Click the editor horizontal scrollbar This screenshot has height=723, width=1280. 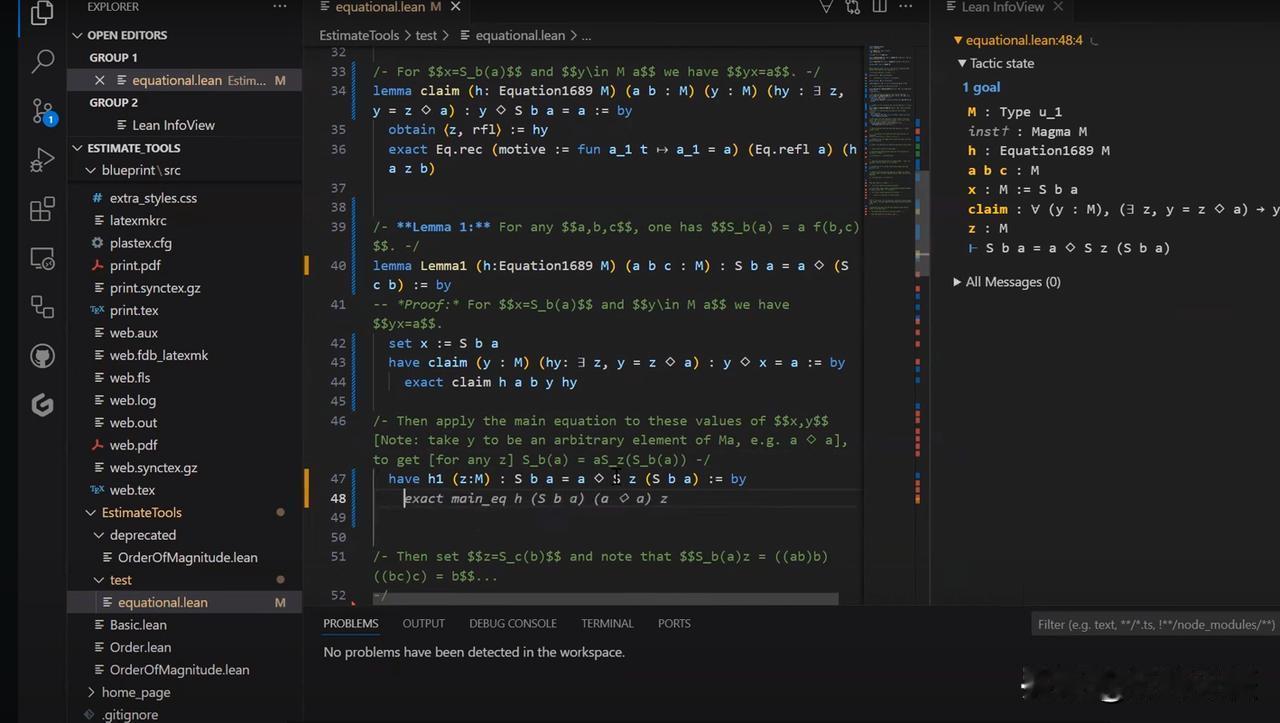click(605, 599)
